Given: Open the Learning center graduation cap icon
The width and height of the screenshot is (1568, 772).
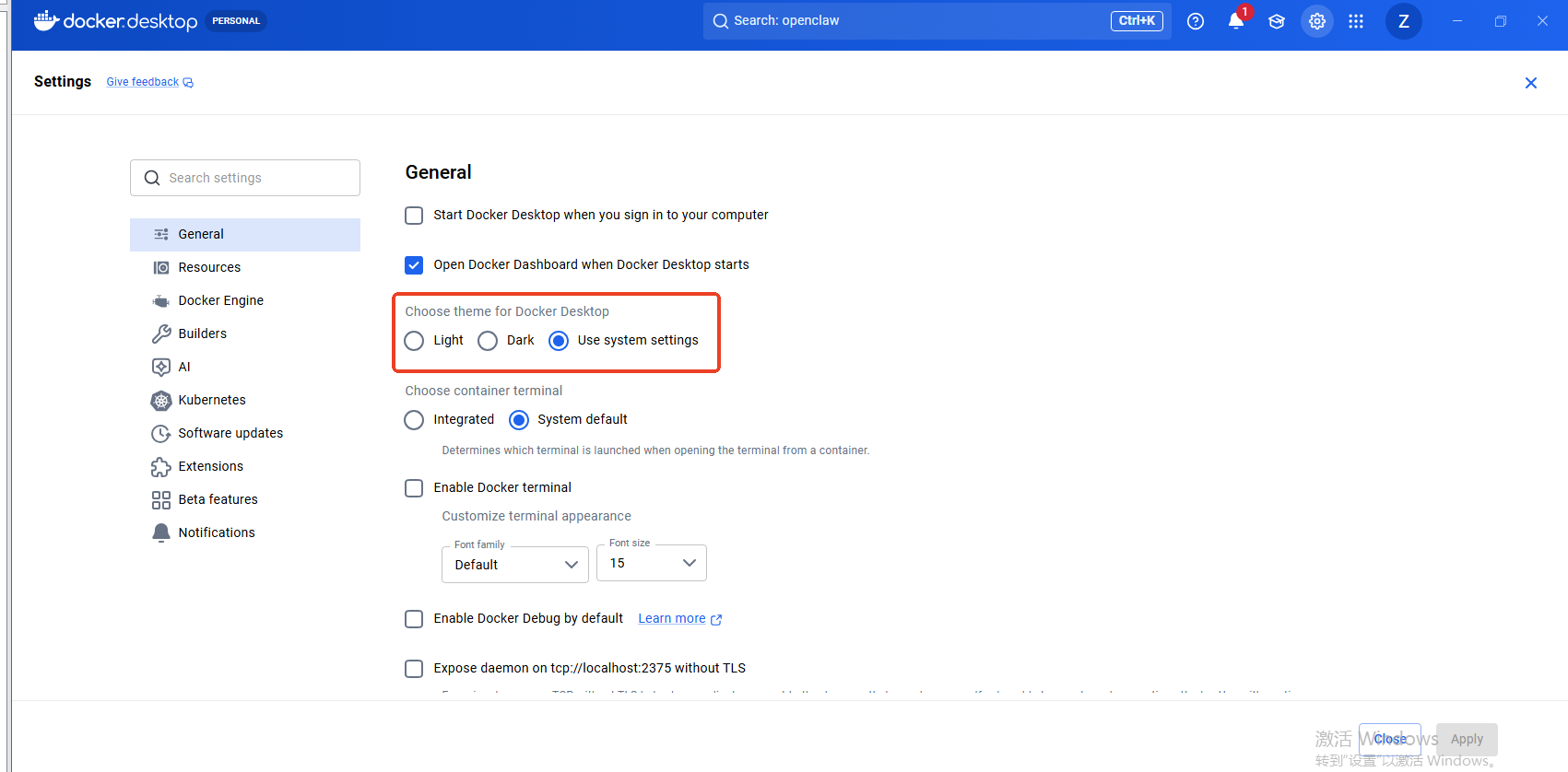Looking at the screenshot, I should click(1277, 21).
